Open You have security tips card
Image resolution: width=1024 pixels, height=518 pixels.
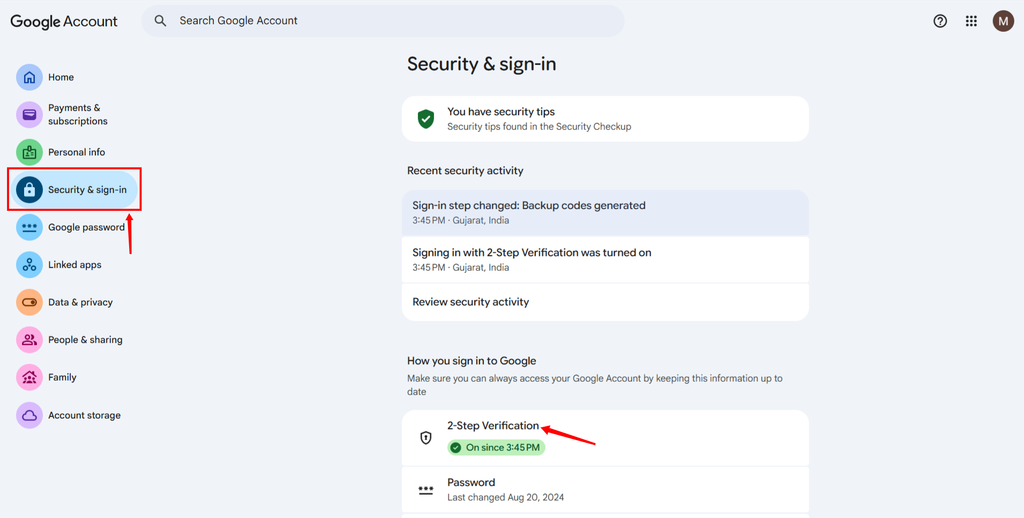tap(605, 119)
